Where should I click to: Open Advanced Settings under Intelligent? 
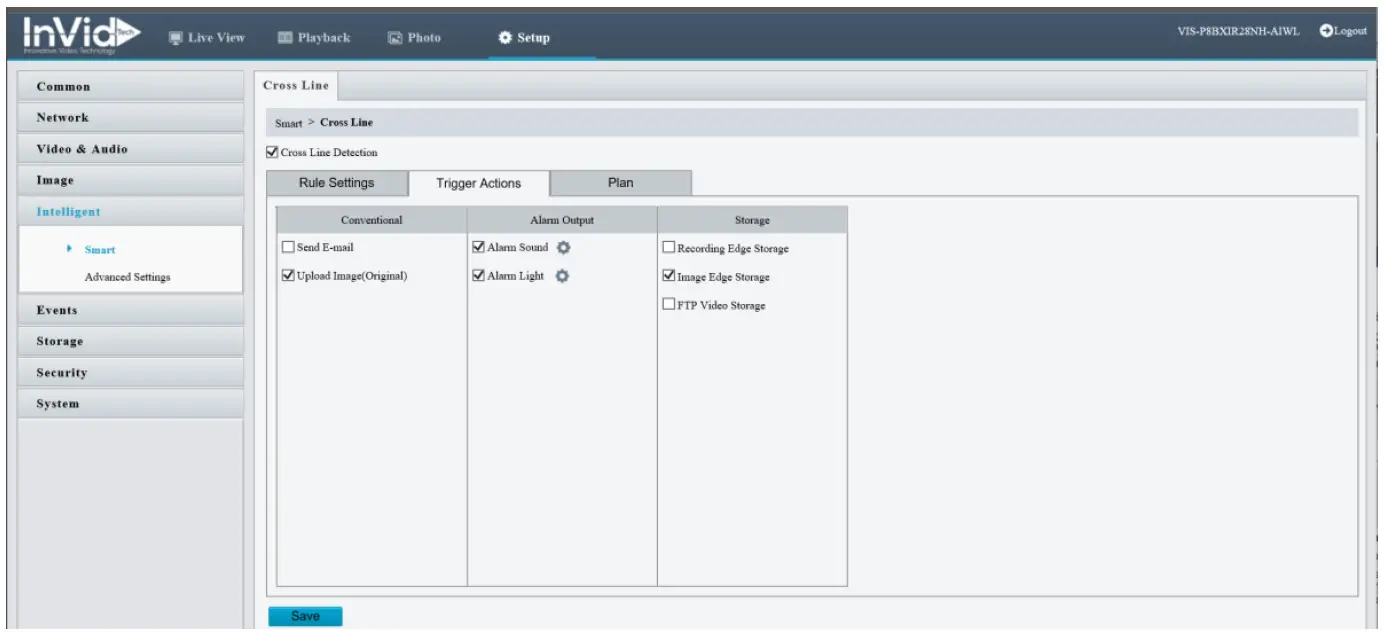click(x=127, y=277)
